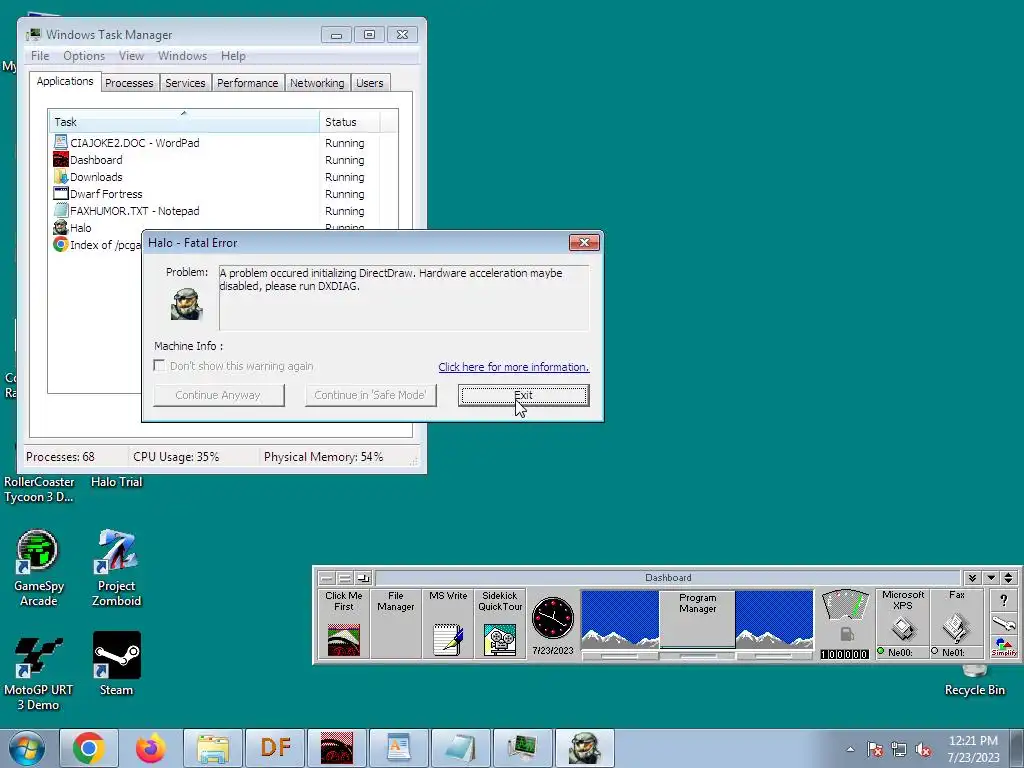Open Options menu in Task Manager
The height and width of the screenshot is (768, 1024).
click(84, 56)
